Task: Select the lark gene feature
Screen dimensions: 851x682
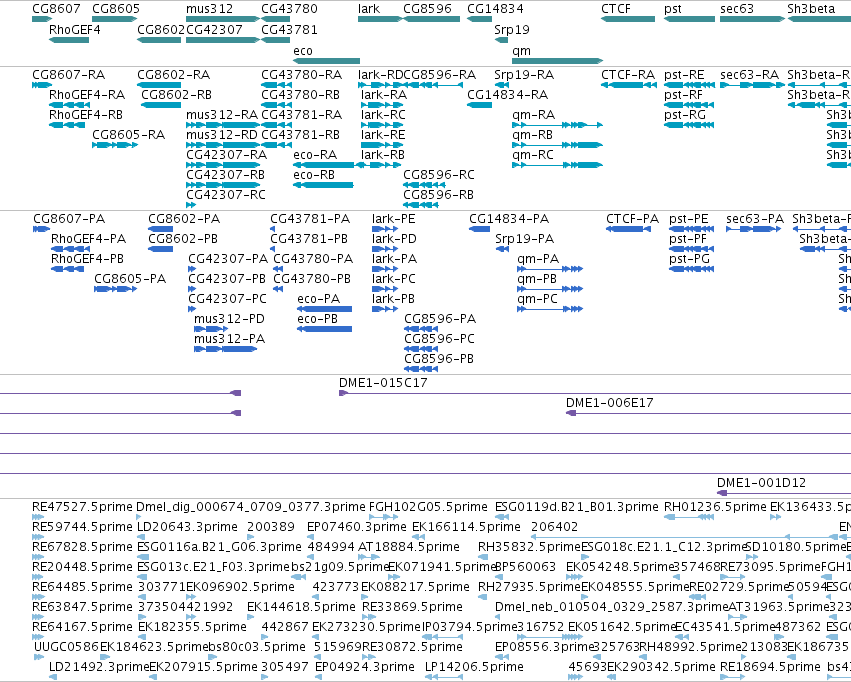Action: (380, 19)
